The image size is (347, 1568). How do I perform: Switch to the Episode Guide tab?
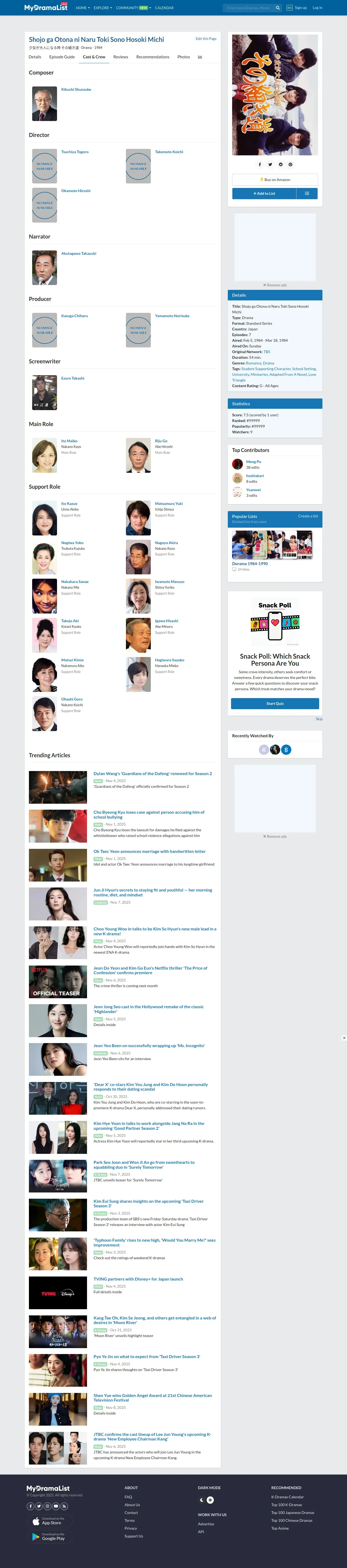pyautogui.click(x=62, y=57)
